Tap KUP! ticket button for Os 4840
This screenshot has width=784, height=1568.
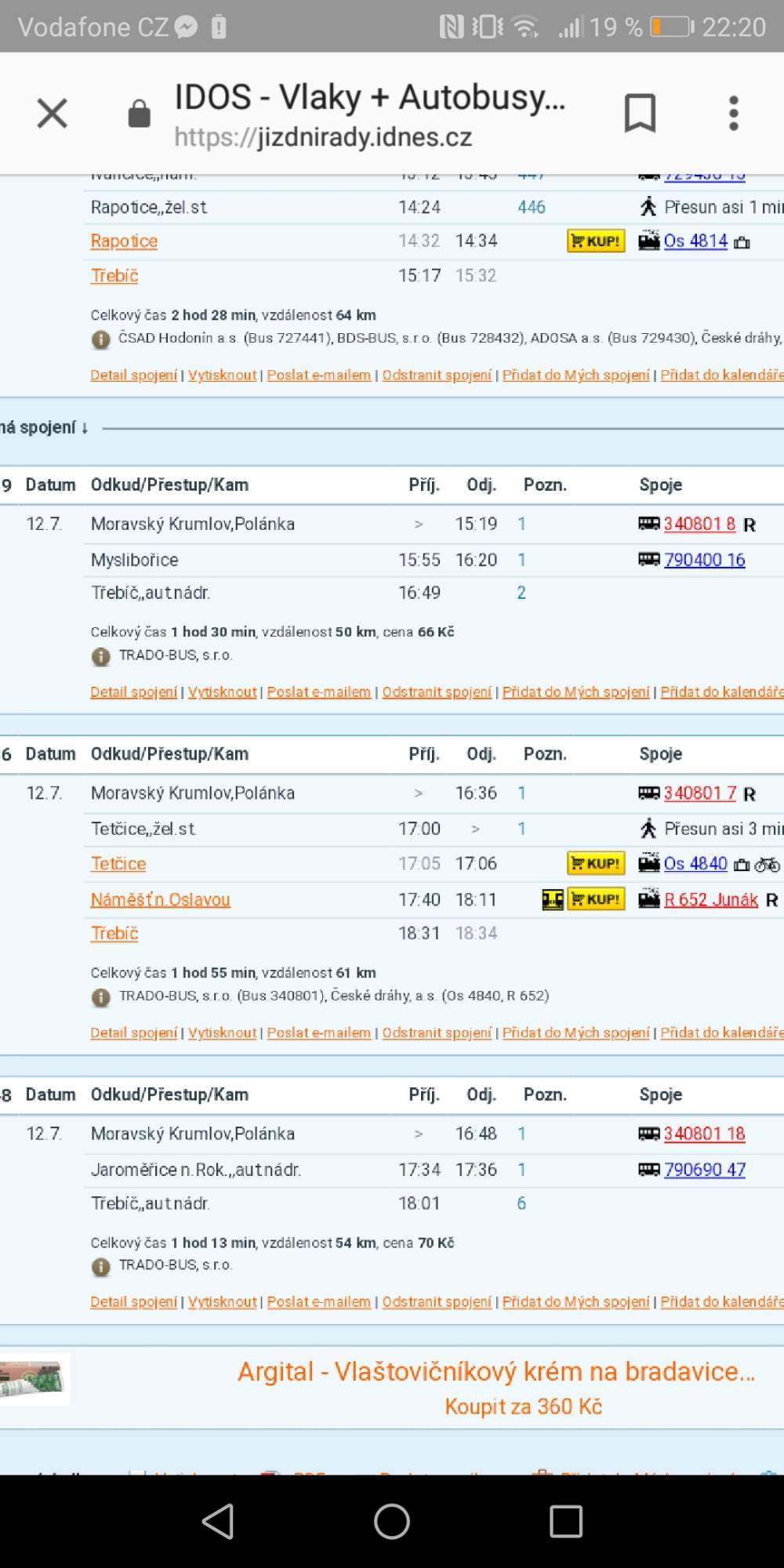coord(596,863)
